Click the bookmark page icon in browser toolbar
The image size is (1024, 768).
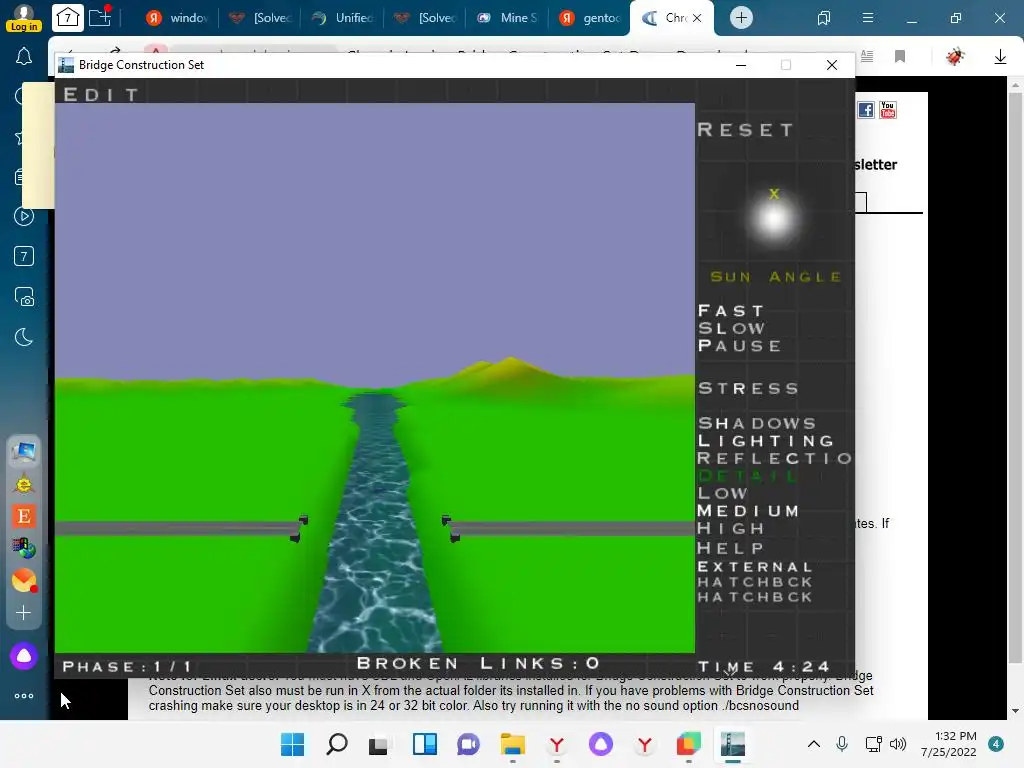(900, 56)
